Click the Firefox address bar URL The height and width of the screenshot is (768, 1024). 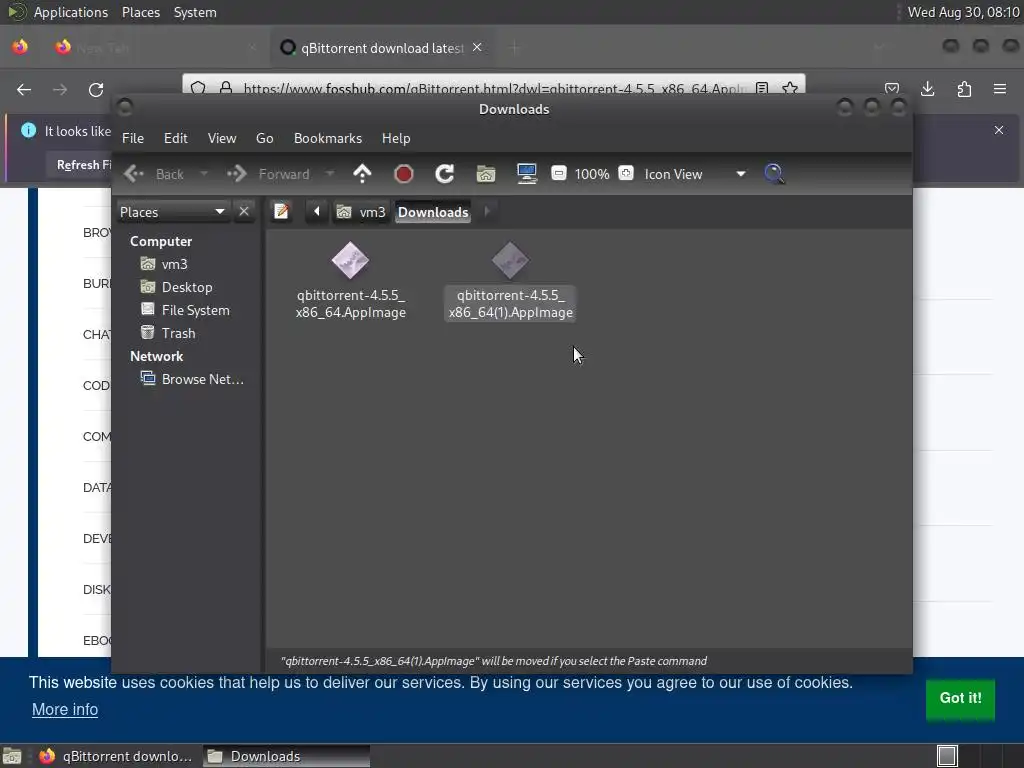coord(494,88)
